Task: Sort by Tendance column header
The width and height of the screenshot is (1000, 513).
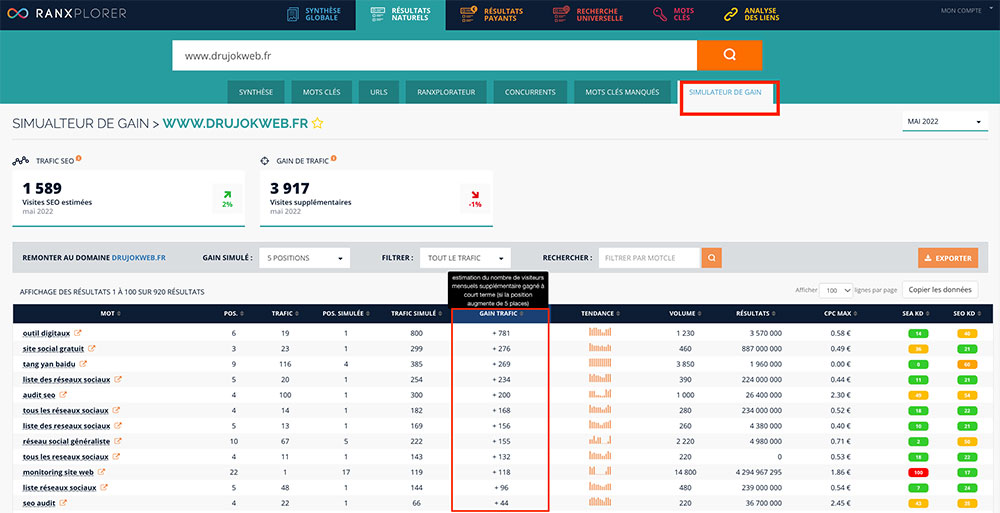Action: [x=599, y=313]
